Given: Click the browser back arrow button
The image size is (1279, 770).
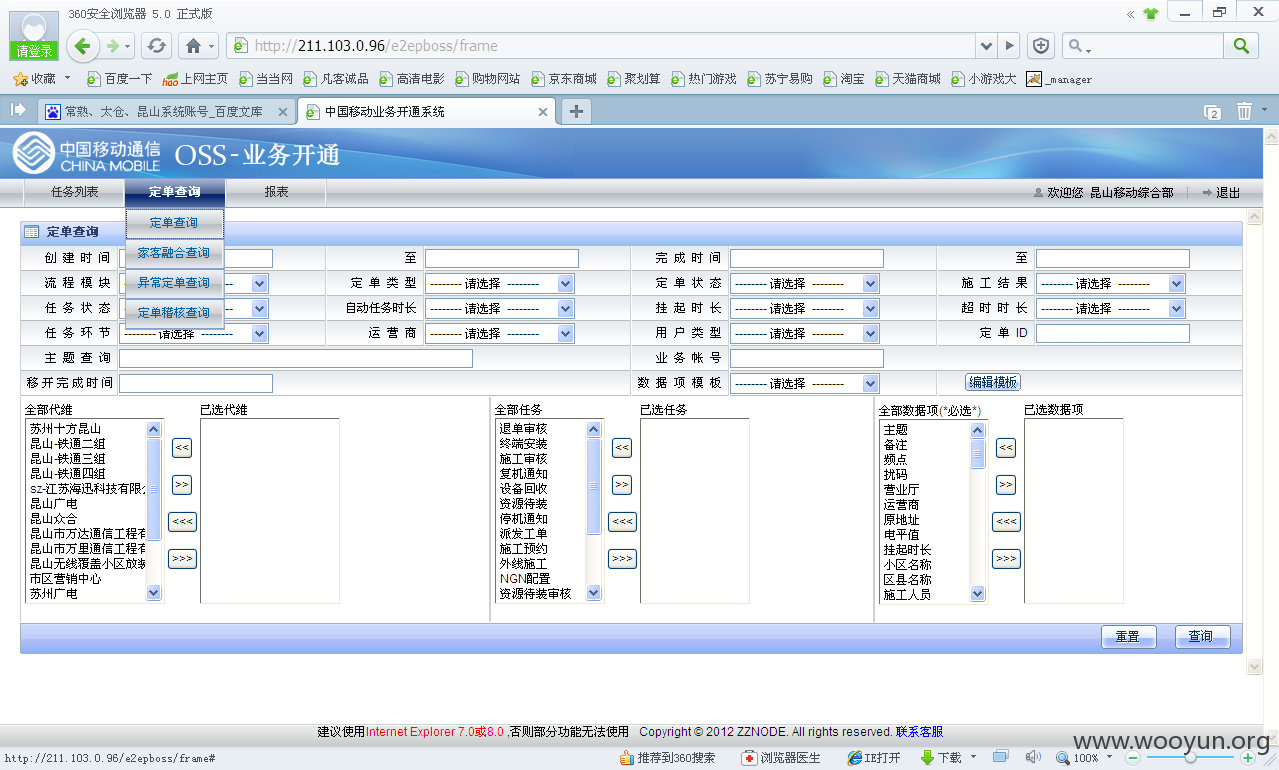Looking at the screenshot, I should pos(83,45).
